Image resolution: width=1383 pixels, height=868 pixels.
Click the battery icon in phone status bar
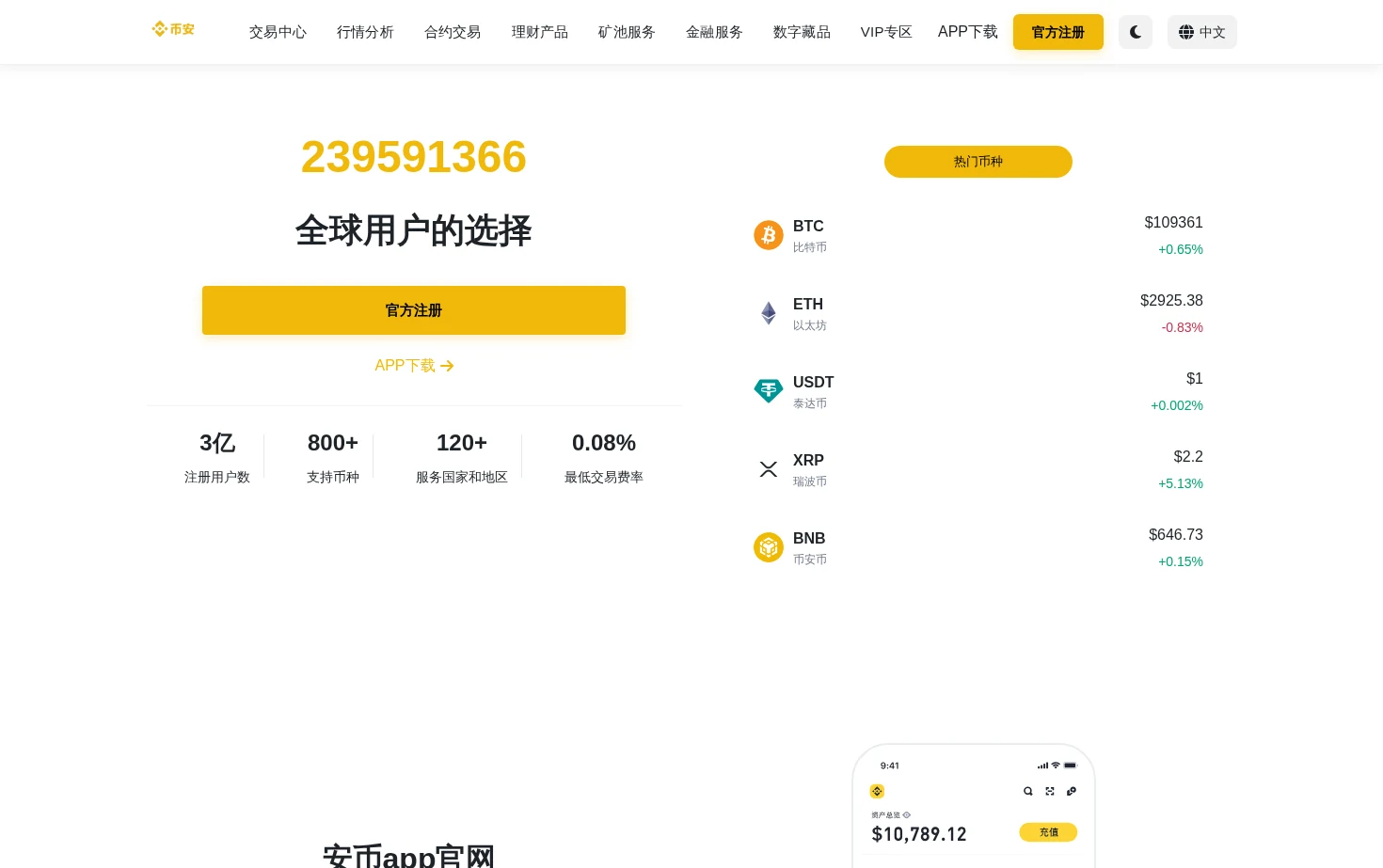coord(1070,765)
